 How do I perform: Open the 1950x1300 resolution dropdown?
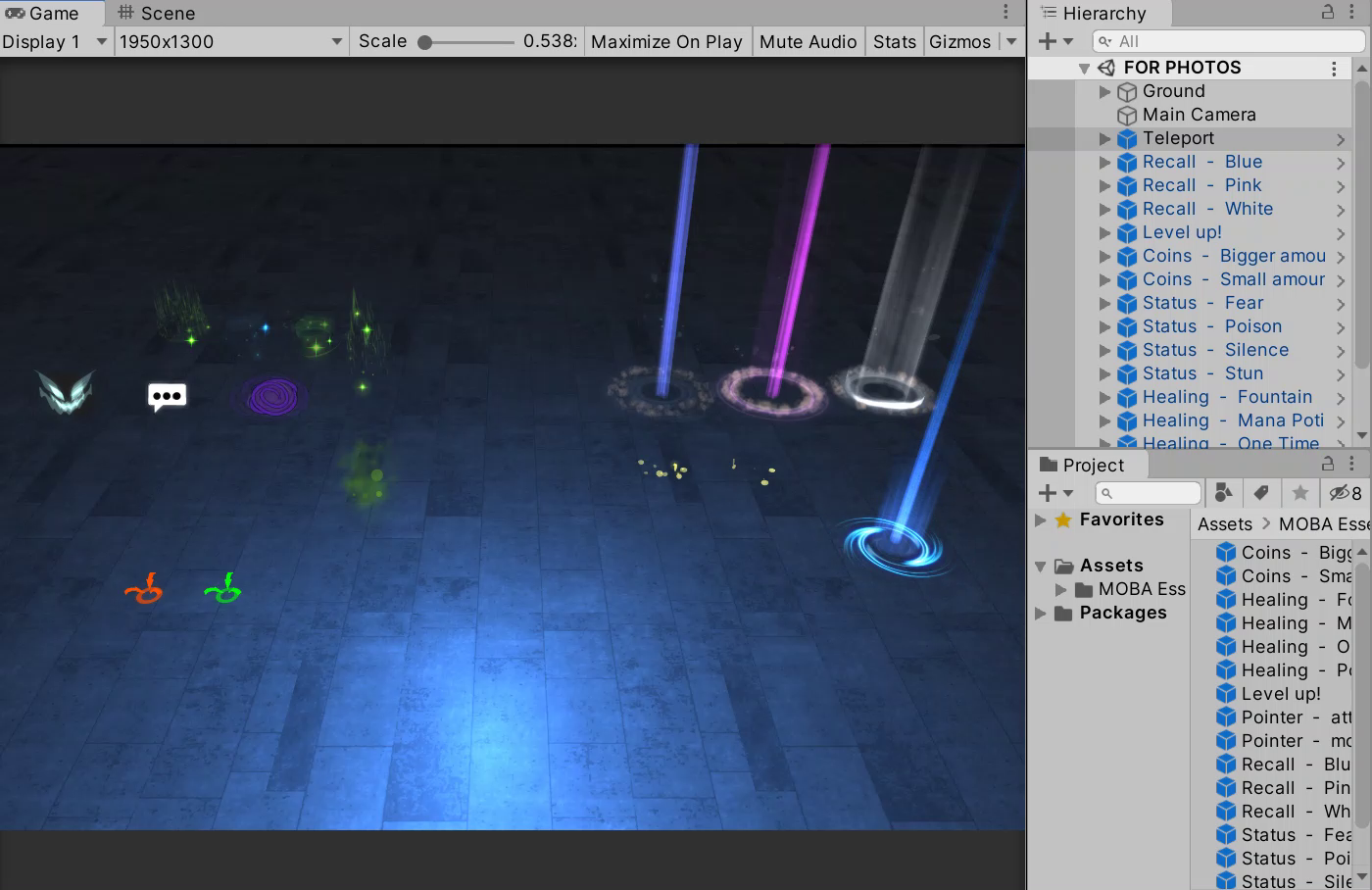230,41
